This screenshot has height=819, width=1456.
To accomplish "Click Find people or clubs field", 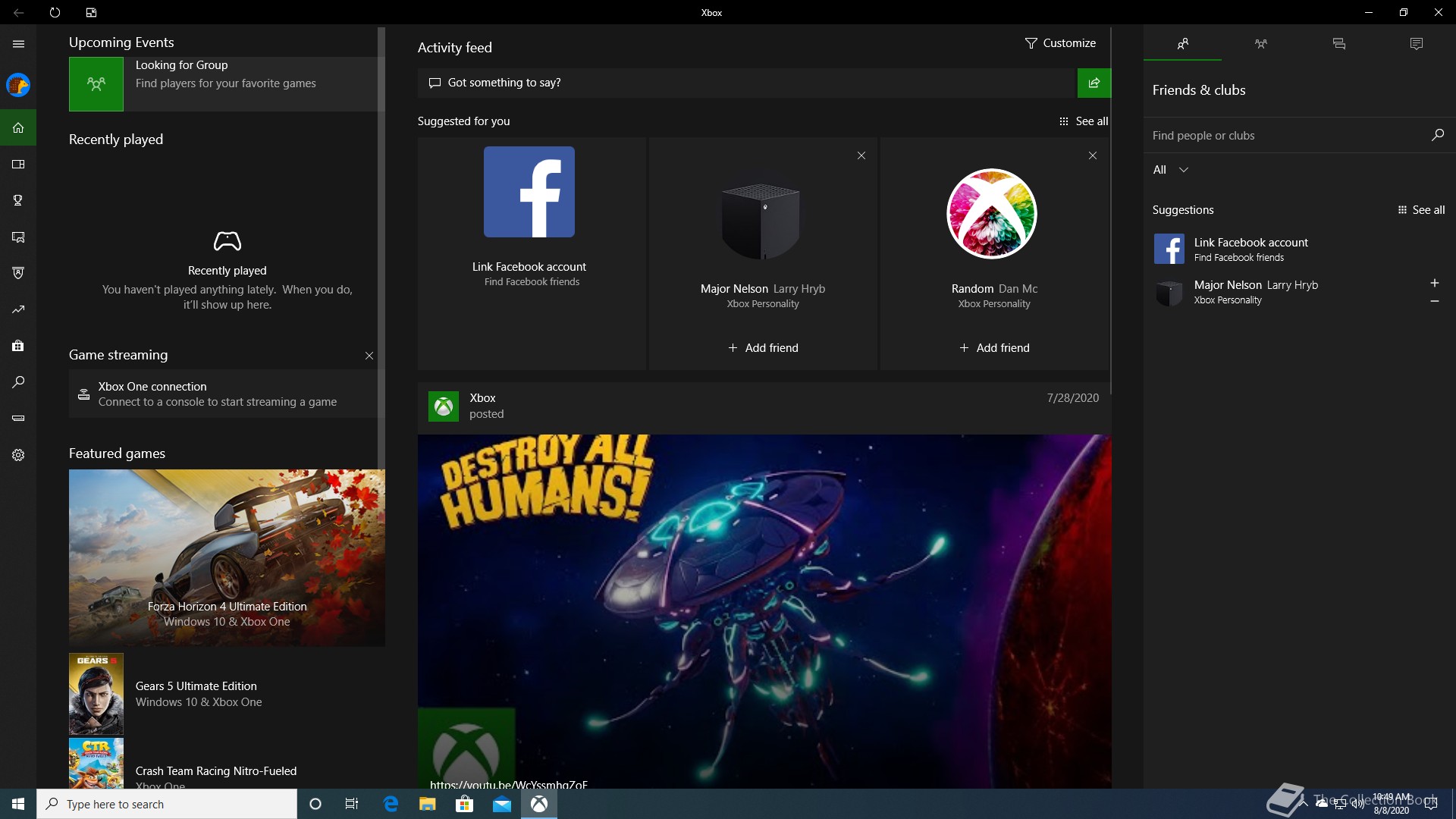I will (1285, 135).
